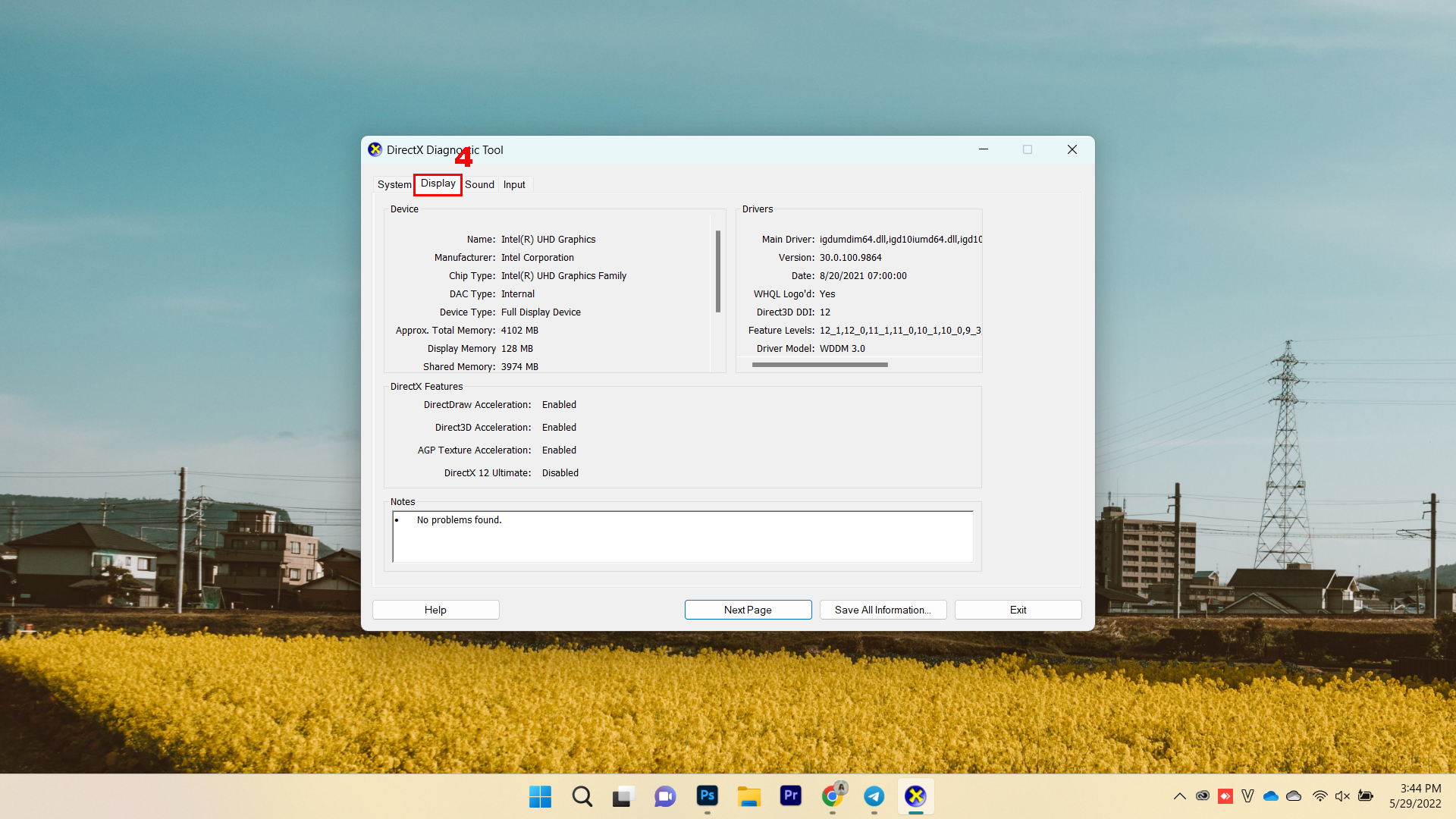The height and width of the screenshot is (819, 1456).
Task: Click the driver date value
Action: point(863,276)
